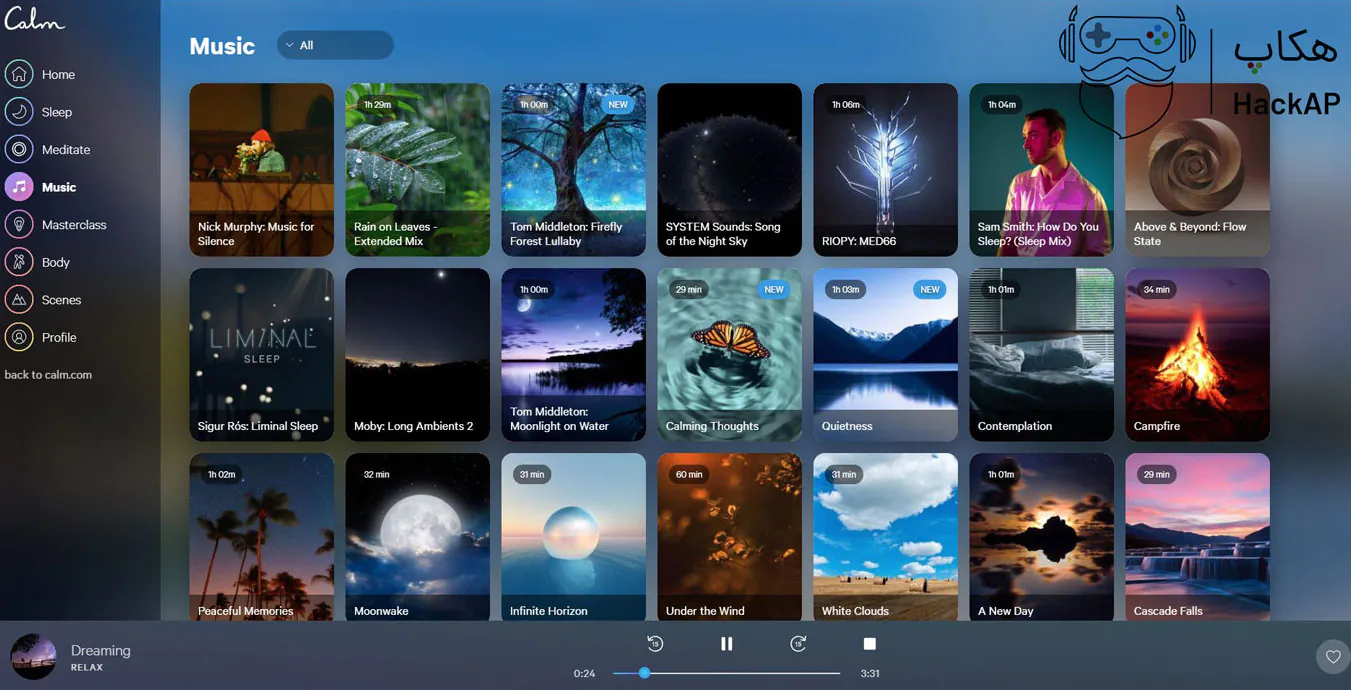Play Cascade Falls
The width and height of the screenshot is (1351, 690).
point(1198,537)
